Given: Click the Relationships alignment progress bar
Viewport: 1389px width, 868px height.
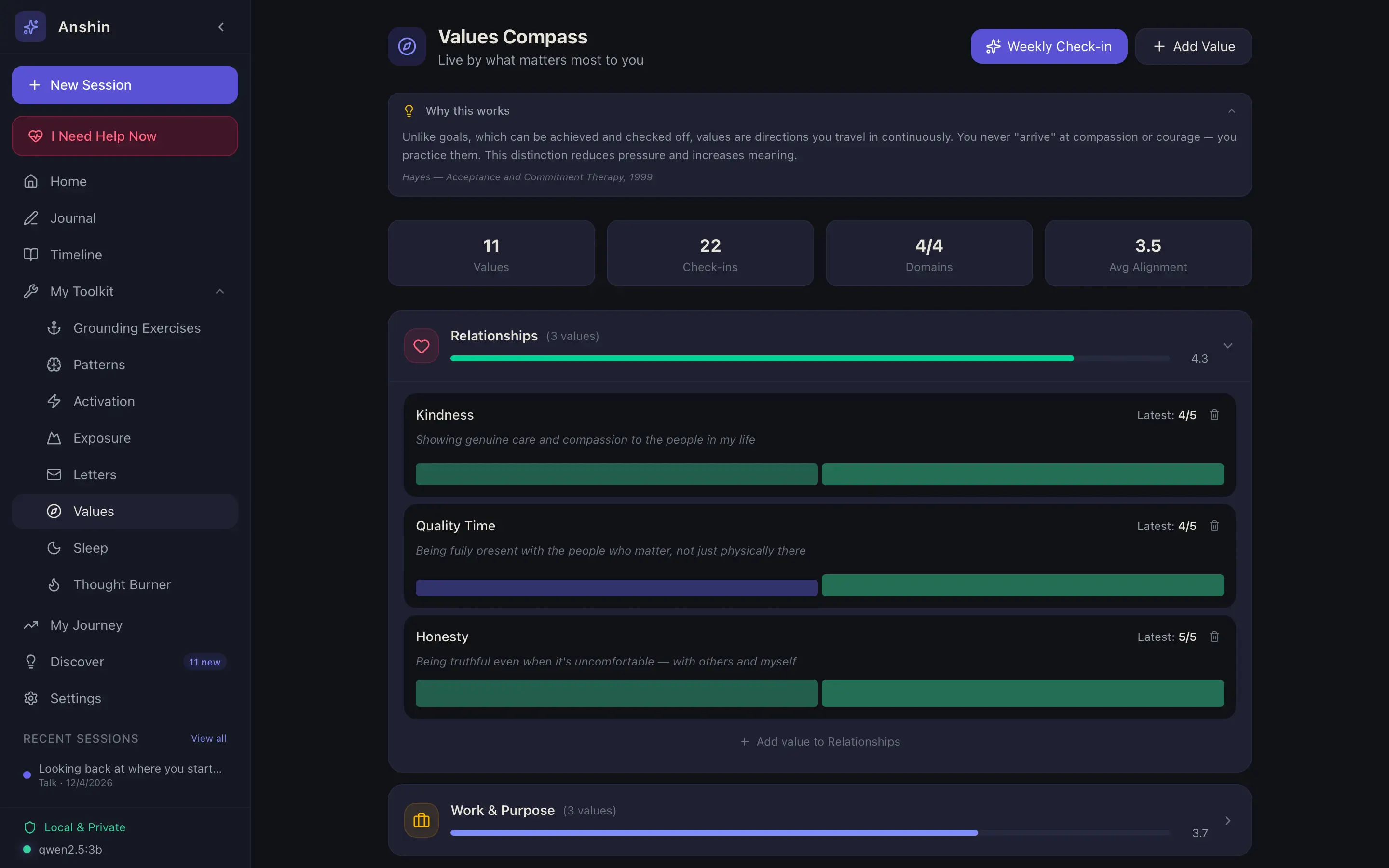Looking at the screenshot, I should (810, 358).
